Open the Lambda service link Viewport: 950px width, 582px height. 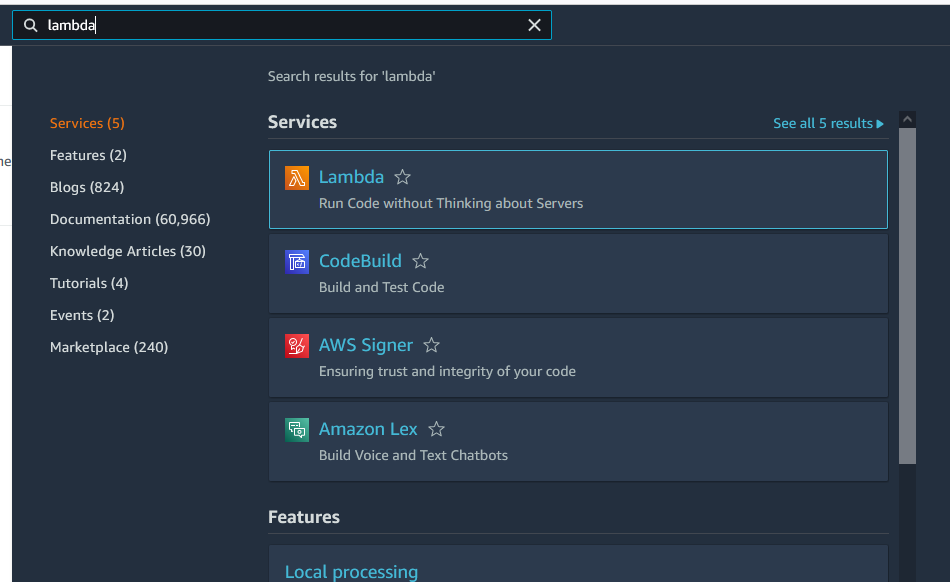pos(351,177)
